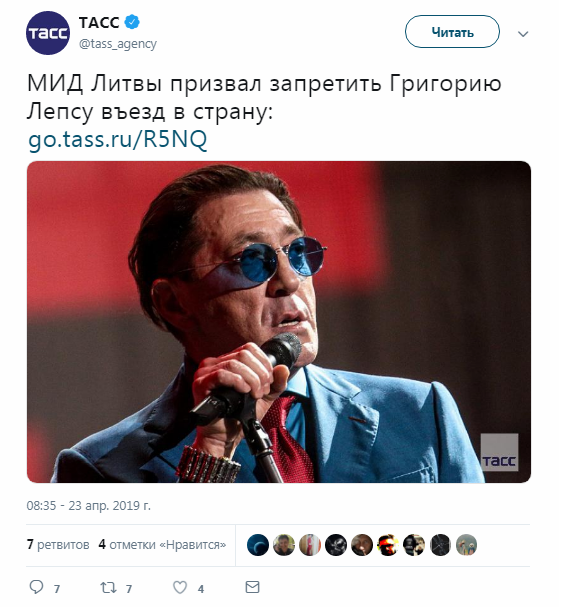The width and height of the screenshot is (563, 607).
Task: Open the TASS round profile avatar
Action: (48, 33)
